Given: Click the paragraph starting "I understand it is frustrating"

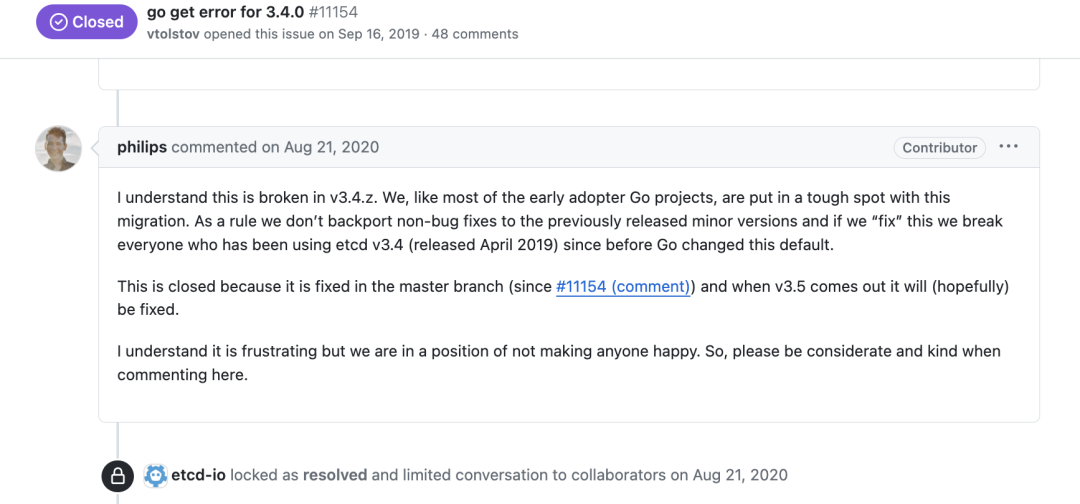Looking at the screenshot, I should tap(558, 363).
